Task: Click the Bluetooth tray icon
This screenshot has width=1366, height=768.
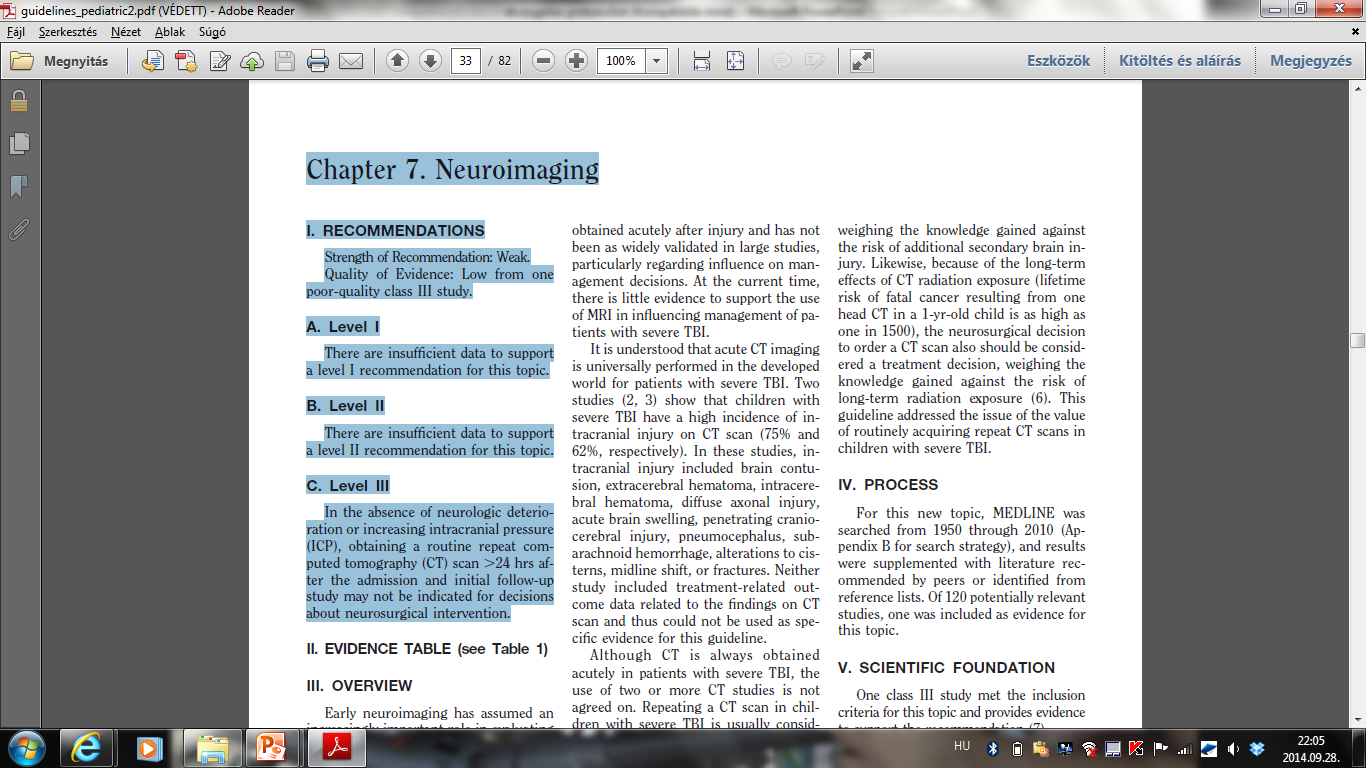Action: point(994,748)
